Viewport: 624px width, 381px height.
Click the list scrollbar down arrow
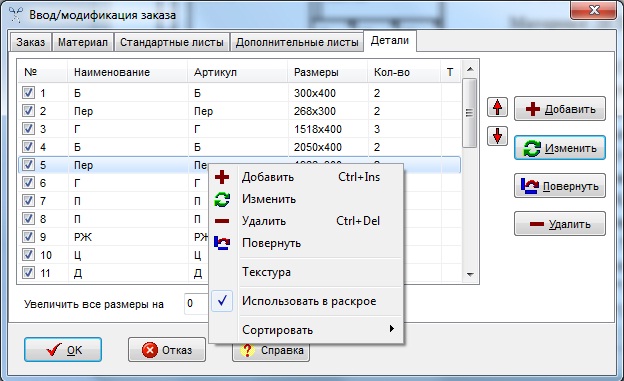point(470,274)
